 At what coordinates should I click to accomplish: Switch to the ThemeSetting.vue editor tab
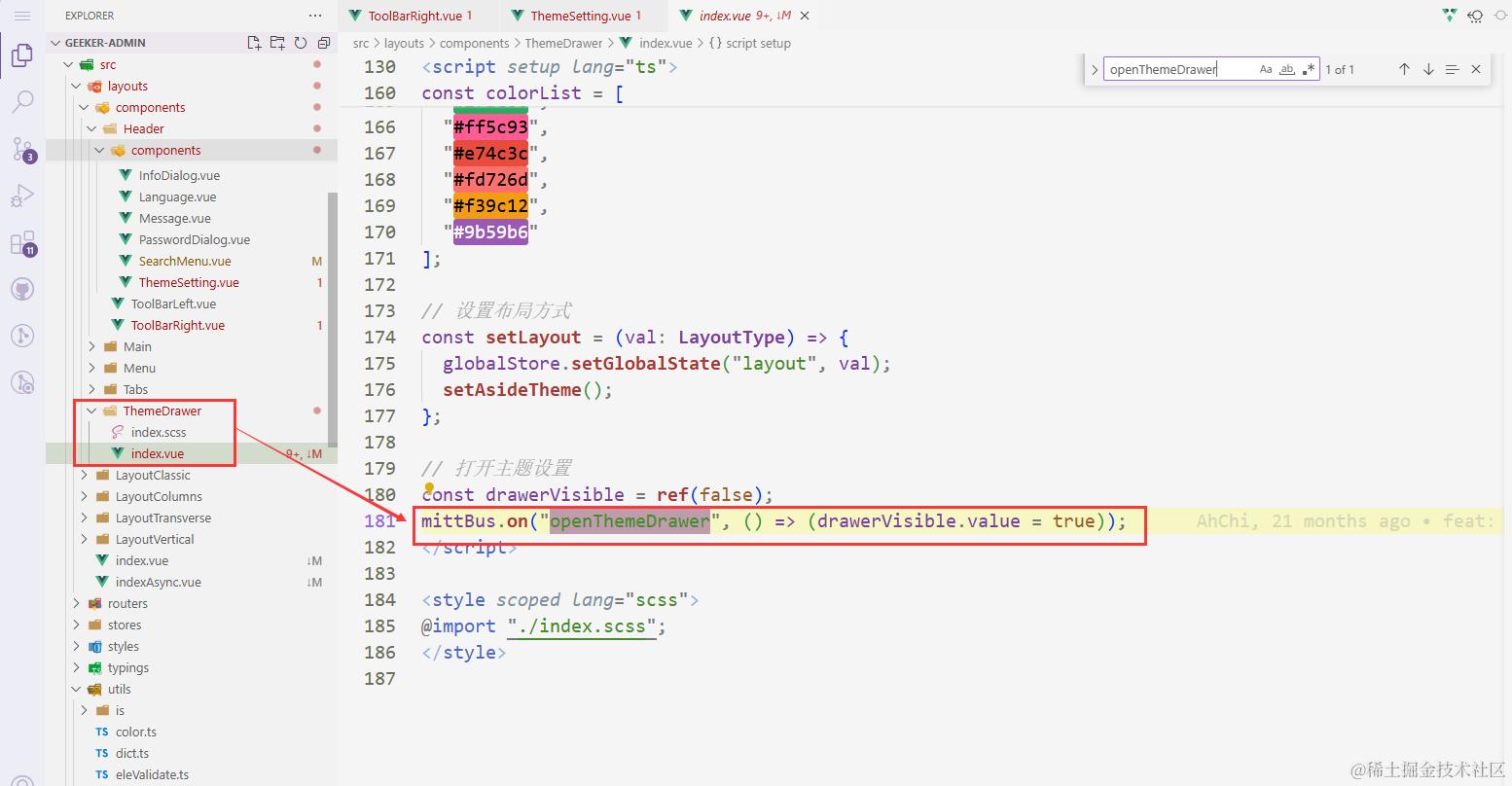pyautogui.click(x=585, y=16)
